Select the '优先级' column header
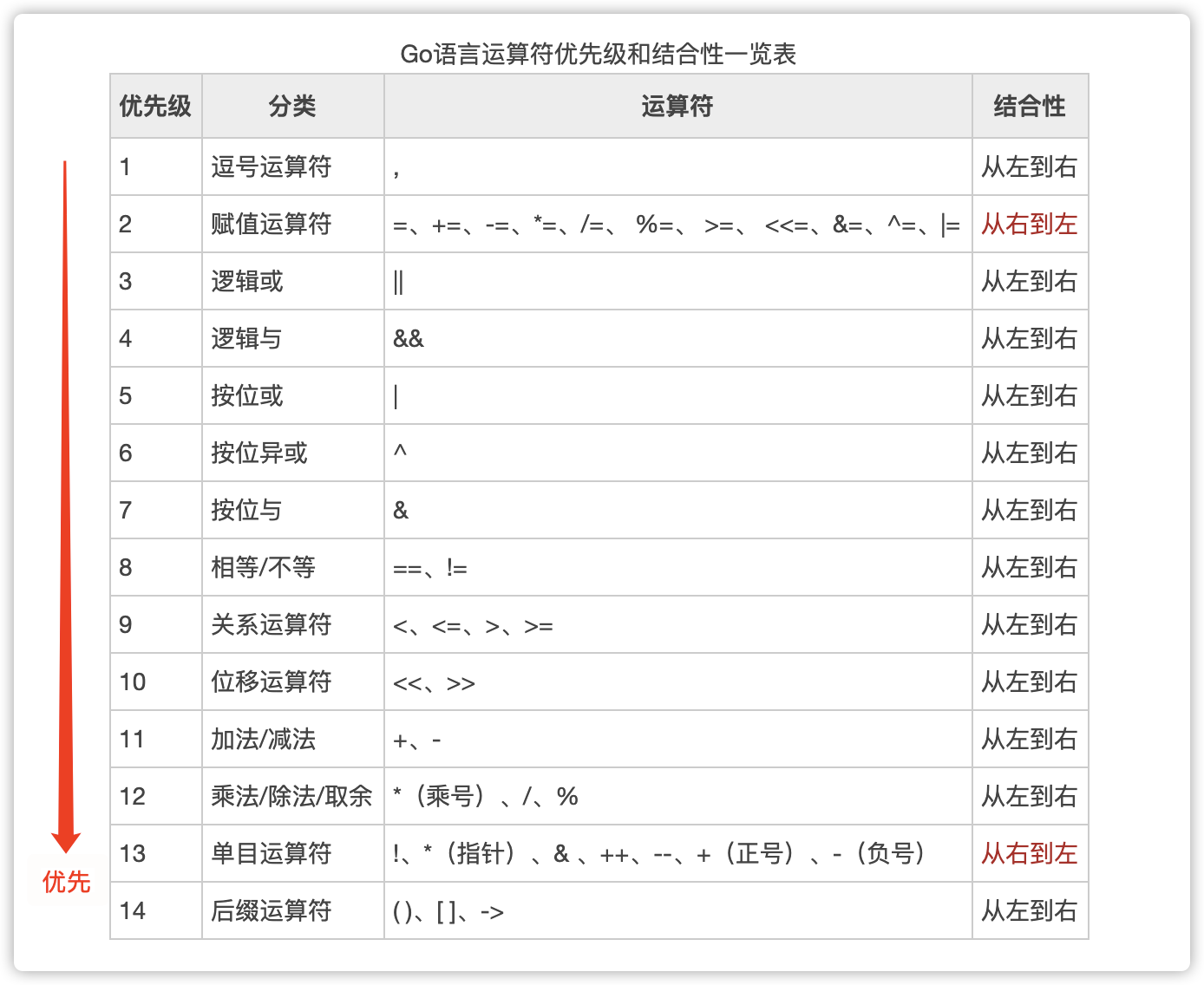Viewport: 1204px width, 985px height. (156, 106)
